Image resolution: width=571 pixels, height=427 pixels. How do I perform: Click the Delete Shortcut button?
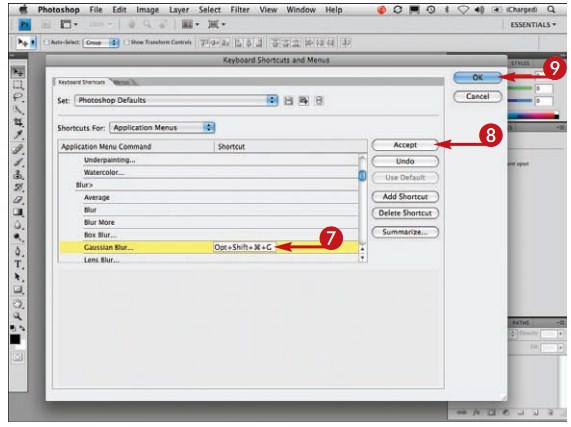[x=405, y=213]
